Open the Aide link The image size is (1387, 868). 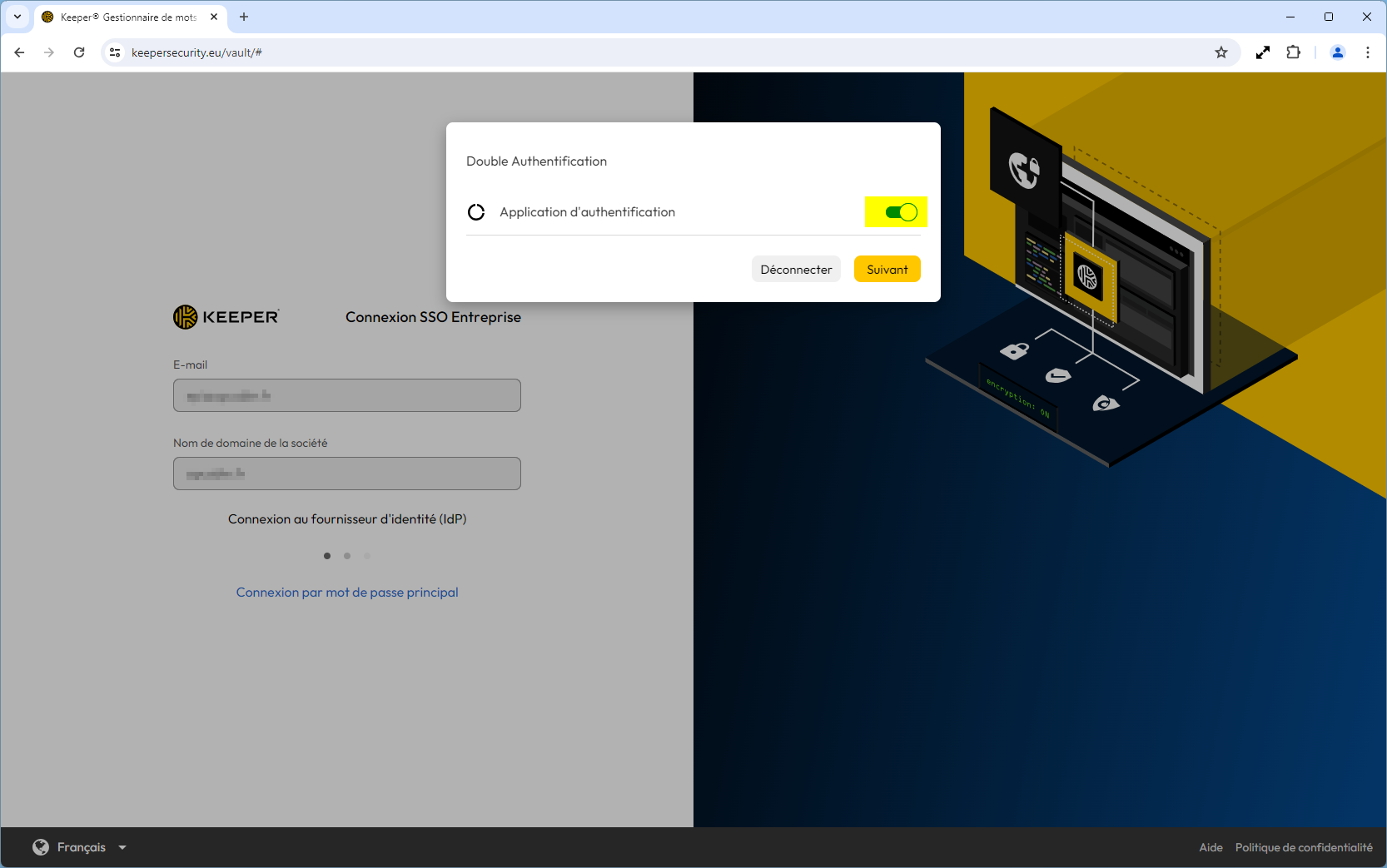pyautogui.click(x=1211, y=847)
